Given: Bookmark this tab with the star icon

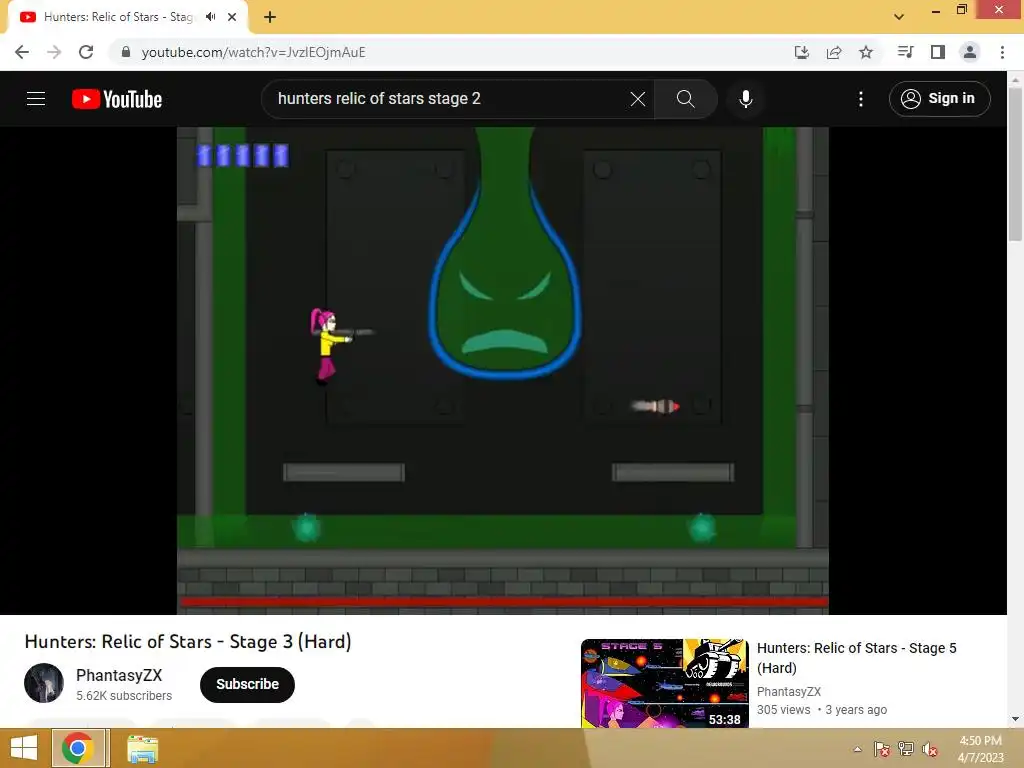Looking at the screenshot, I should tap(866, 52).
